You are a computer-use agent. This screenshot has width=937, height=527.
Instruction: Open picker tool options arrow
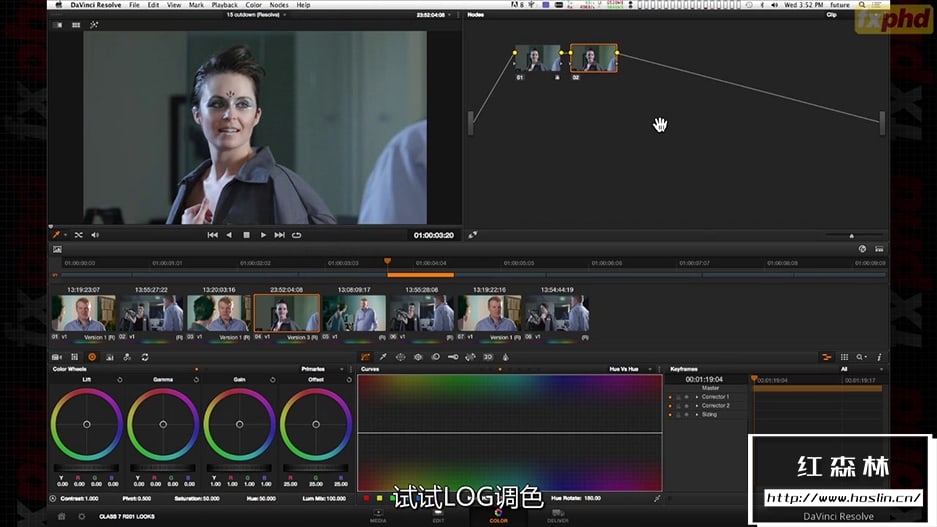pos(65,235)
